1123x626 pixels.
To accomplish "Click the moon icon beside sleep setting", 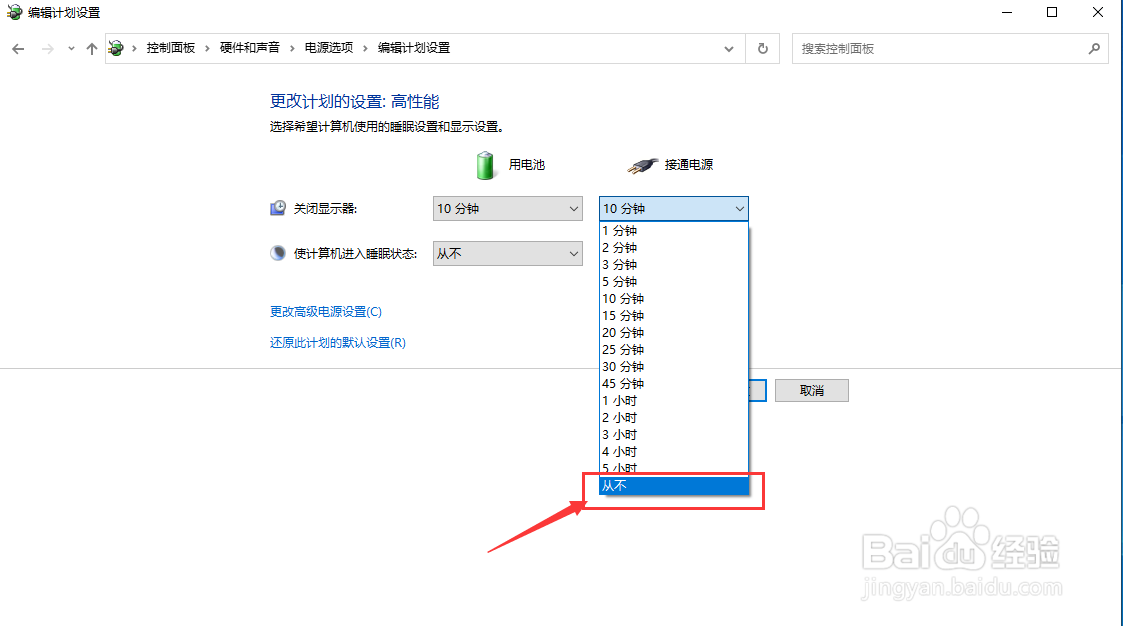I will click(x=277, y=252).
